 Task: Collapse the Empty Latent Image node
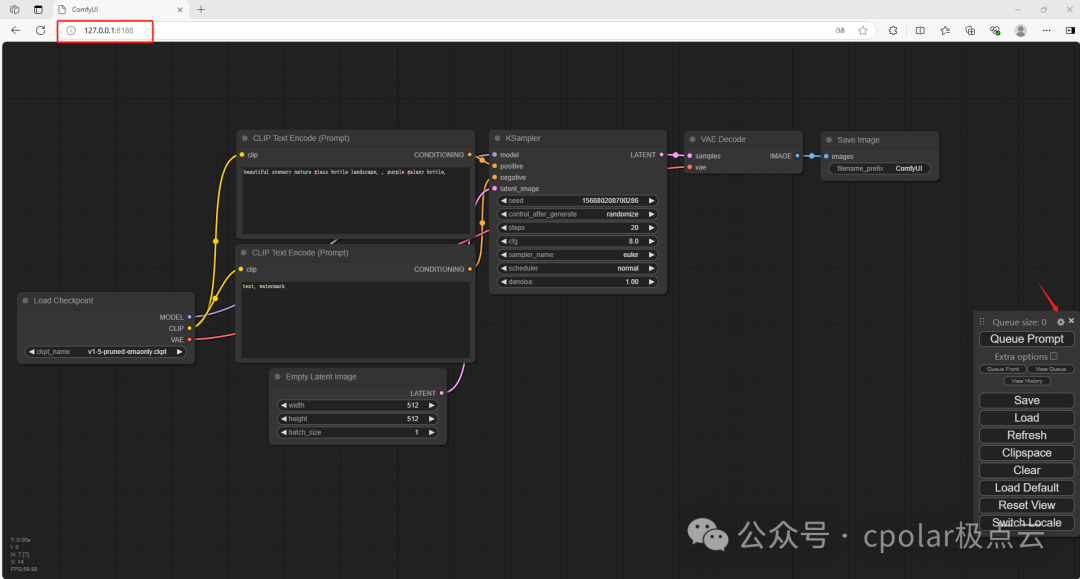point(276,376)
